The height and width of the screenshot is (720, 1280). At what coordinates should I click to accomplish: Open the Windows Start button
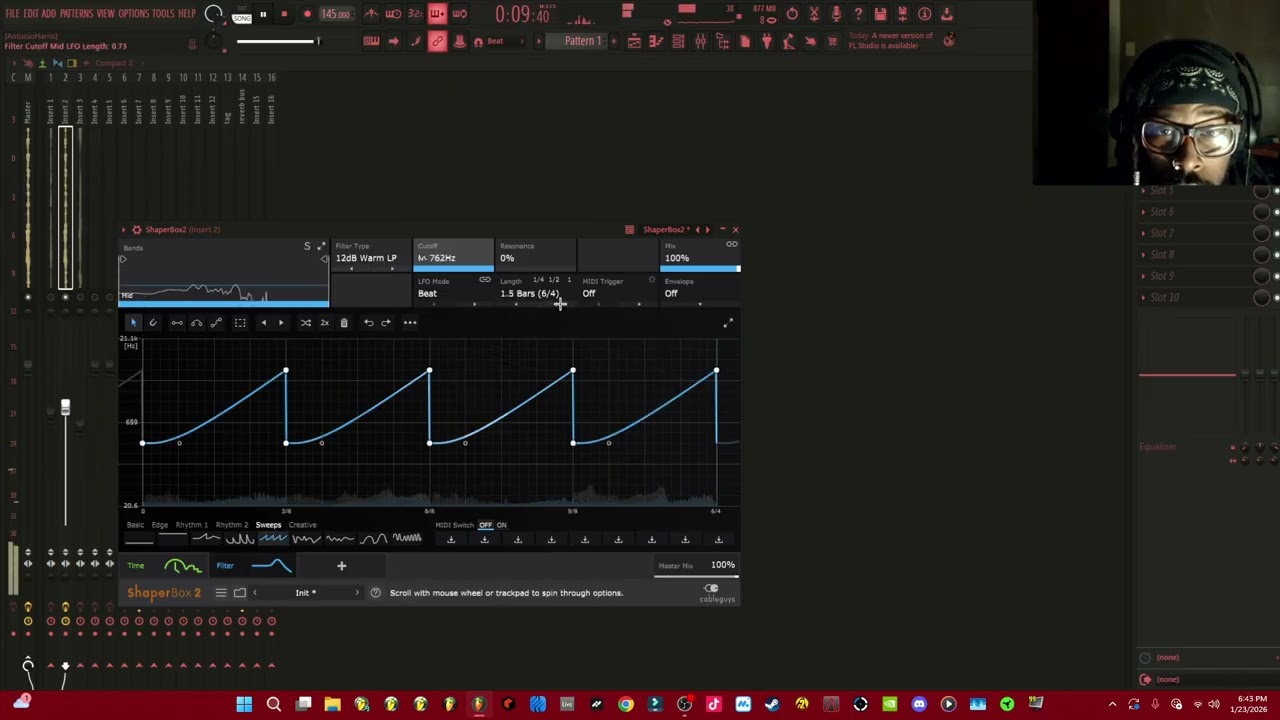coord(244,705)
